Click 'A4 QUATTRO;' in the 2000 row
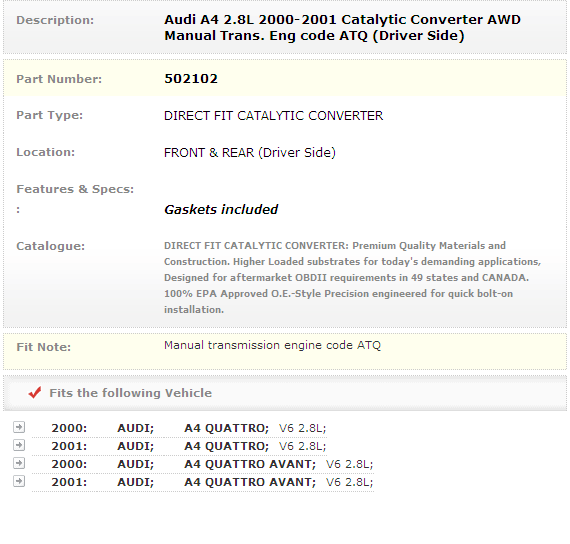 pyautogui.click(x=226, y=428)
